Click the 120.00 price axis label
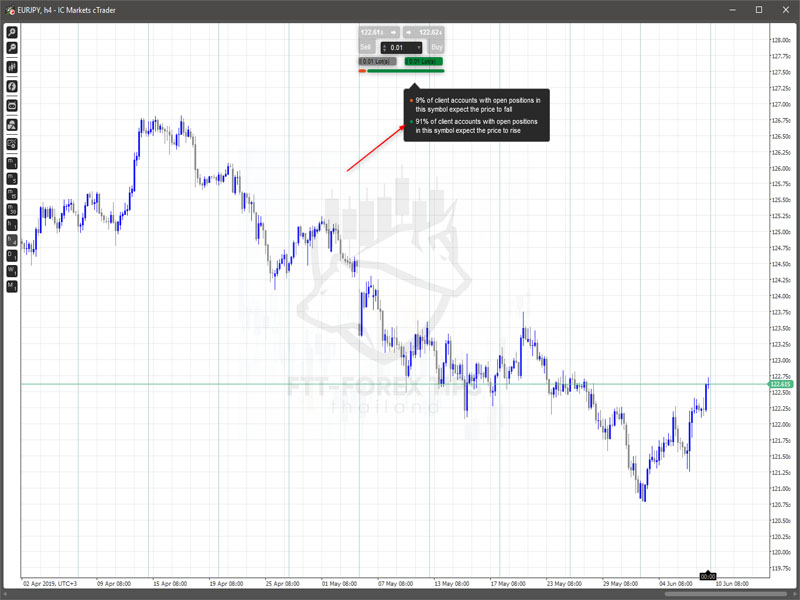800x600 pixels. (x=781, y=552)
